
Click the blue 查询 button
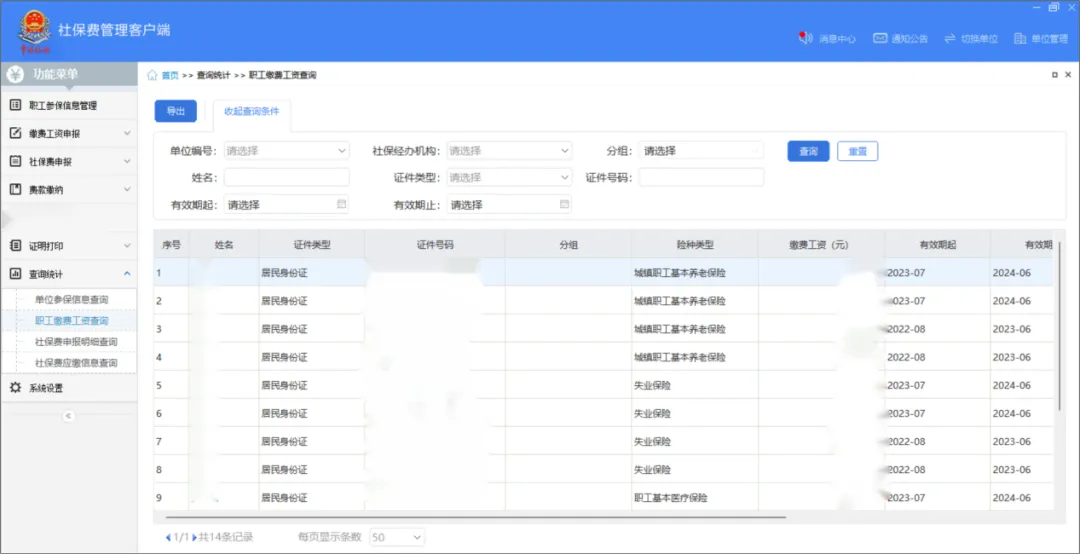(x=808, y=151)
